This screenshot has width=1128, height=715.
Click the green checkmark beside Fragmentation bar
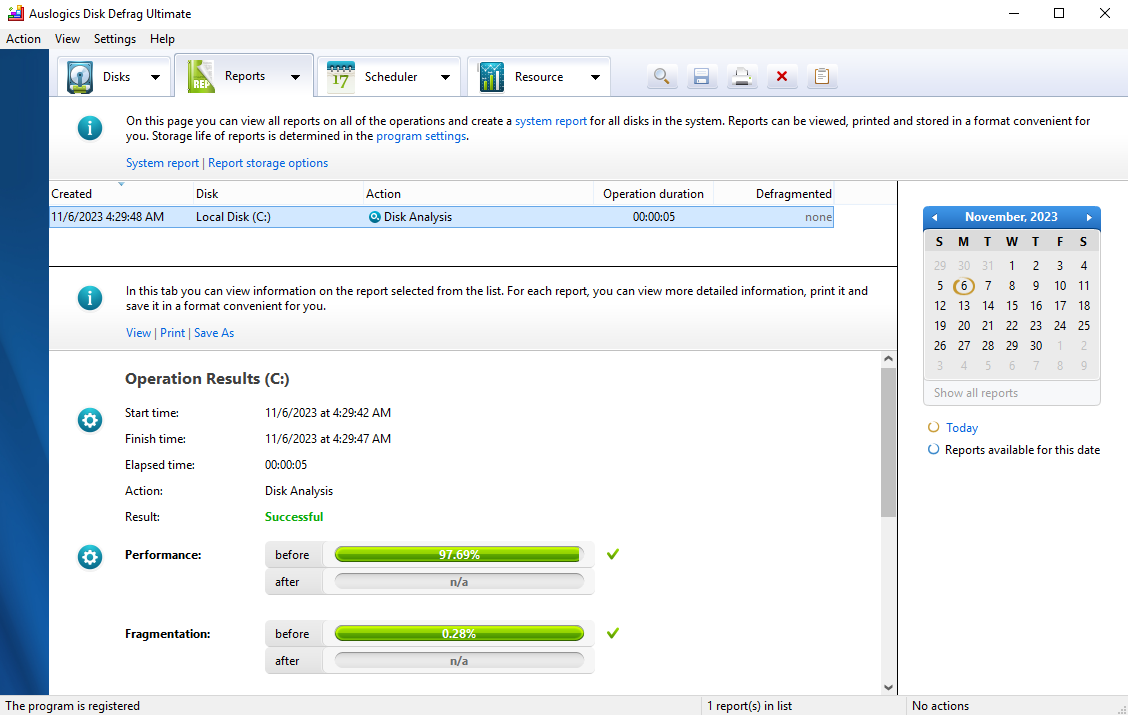coord(613,633)
